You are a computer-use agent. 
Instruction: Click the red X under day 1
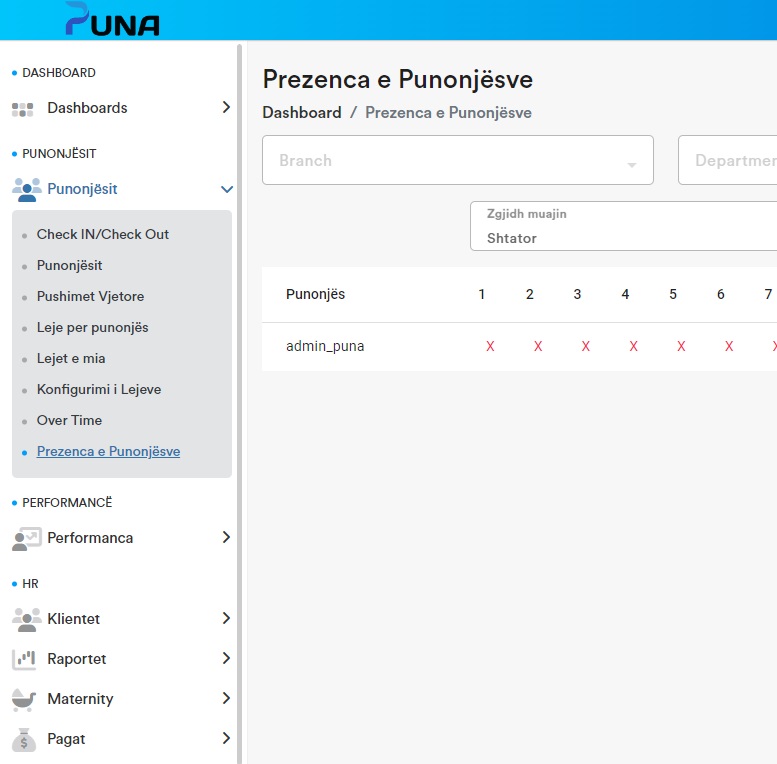[x=490, y=346]
